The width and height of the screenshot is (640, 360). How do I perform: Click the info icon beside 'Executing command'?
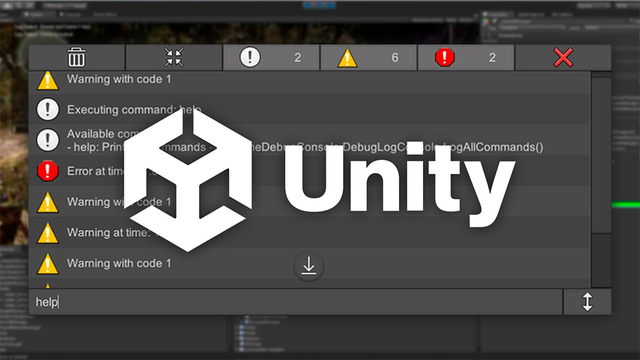[x=48, y=109]
